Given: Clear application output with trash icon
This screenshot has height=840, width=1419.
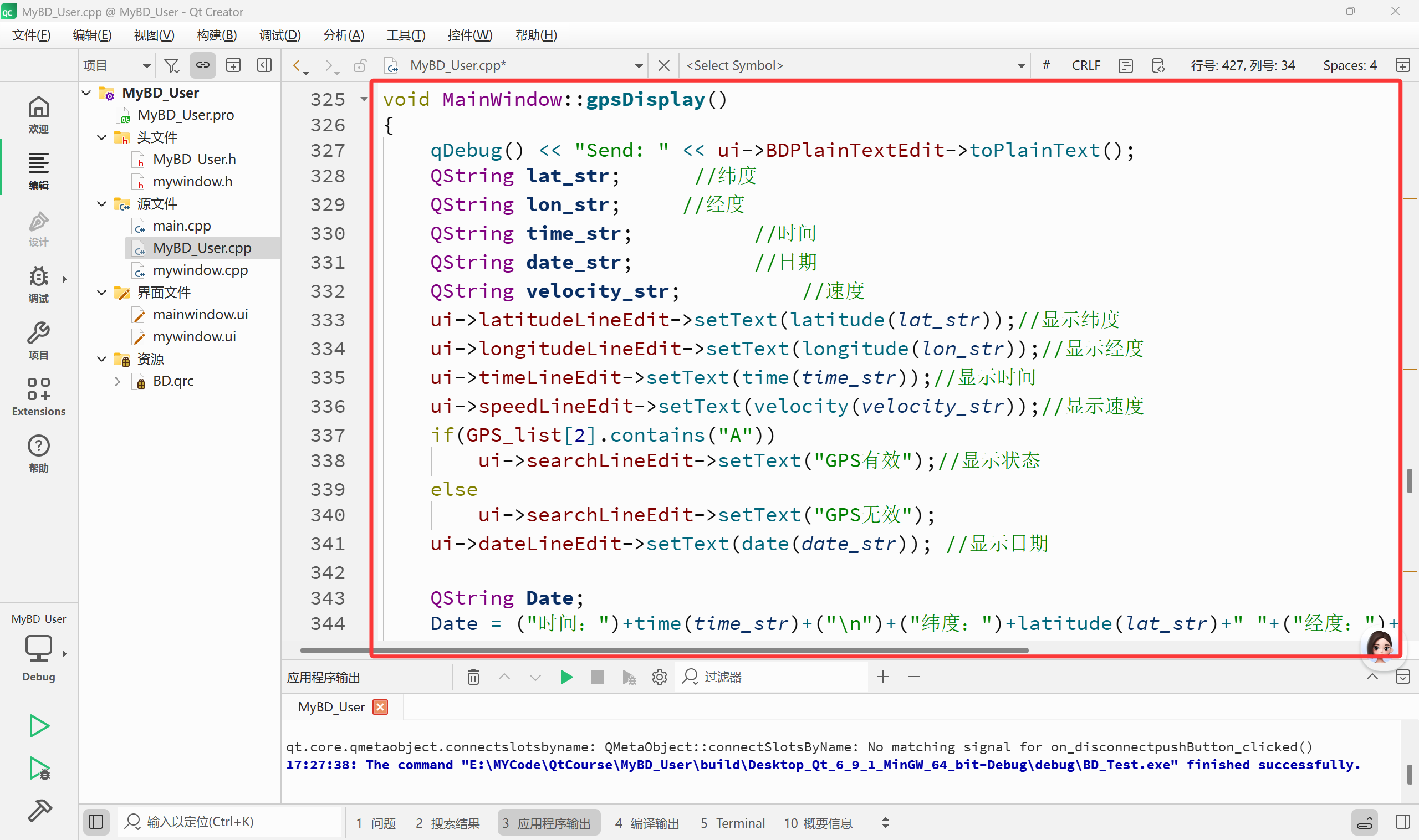Looking at the screenshot, I should pyautogui.click(x=473, y=677).
